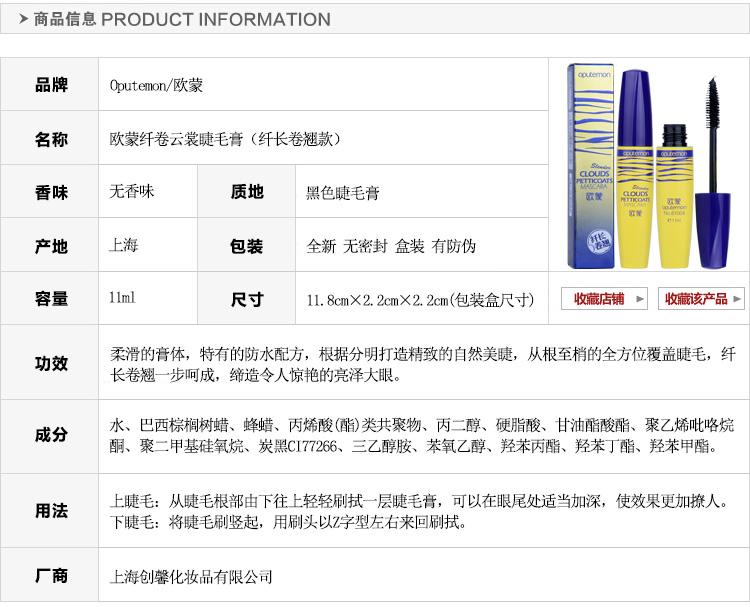Select the 产地 label cell
The height and width of the screenshot is (607, 750).
pos(50,246)
